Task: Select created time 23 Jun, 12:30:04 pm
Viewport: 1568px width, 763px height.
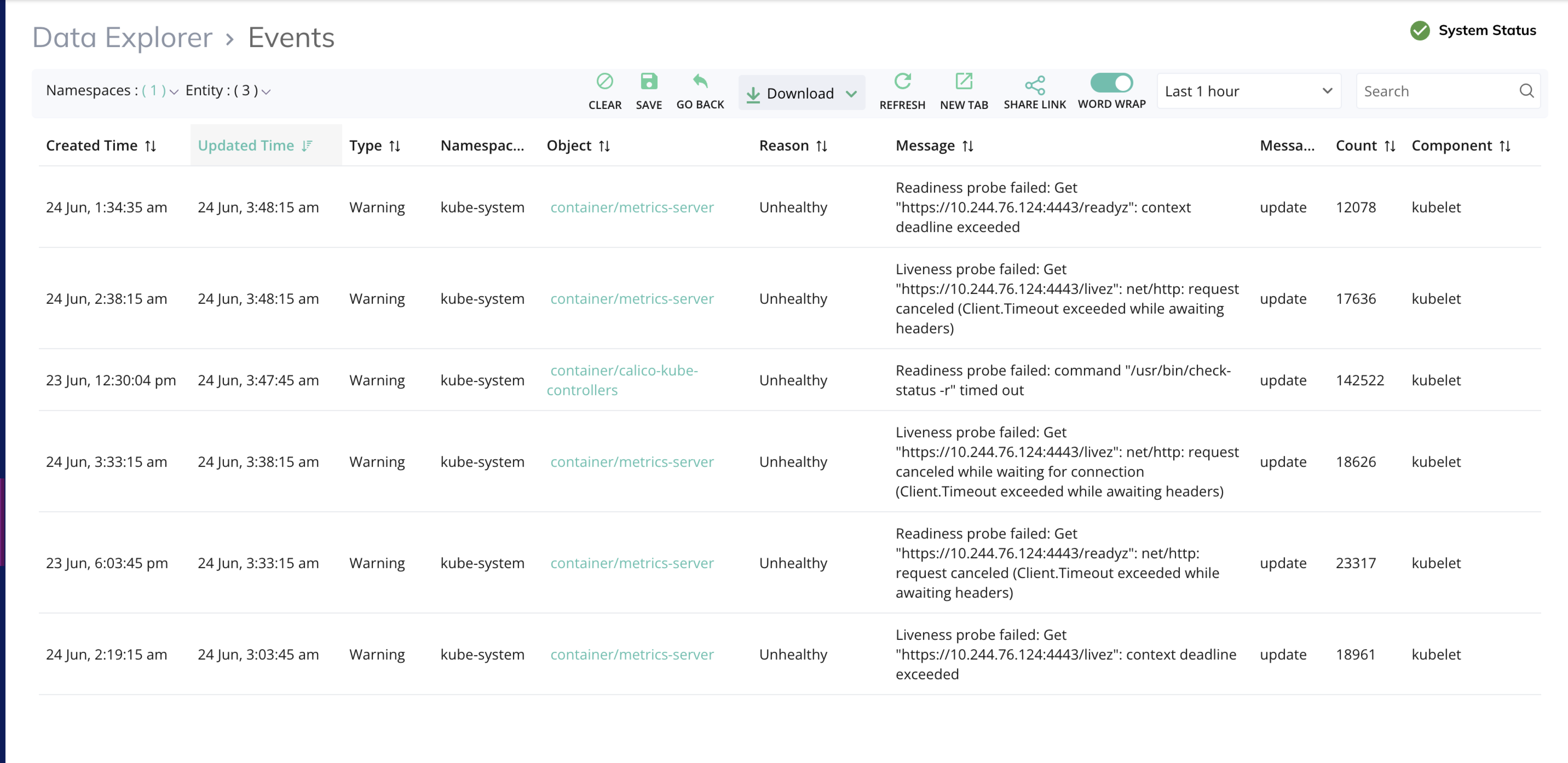Action: point(111,380)
